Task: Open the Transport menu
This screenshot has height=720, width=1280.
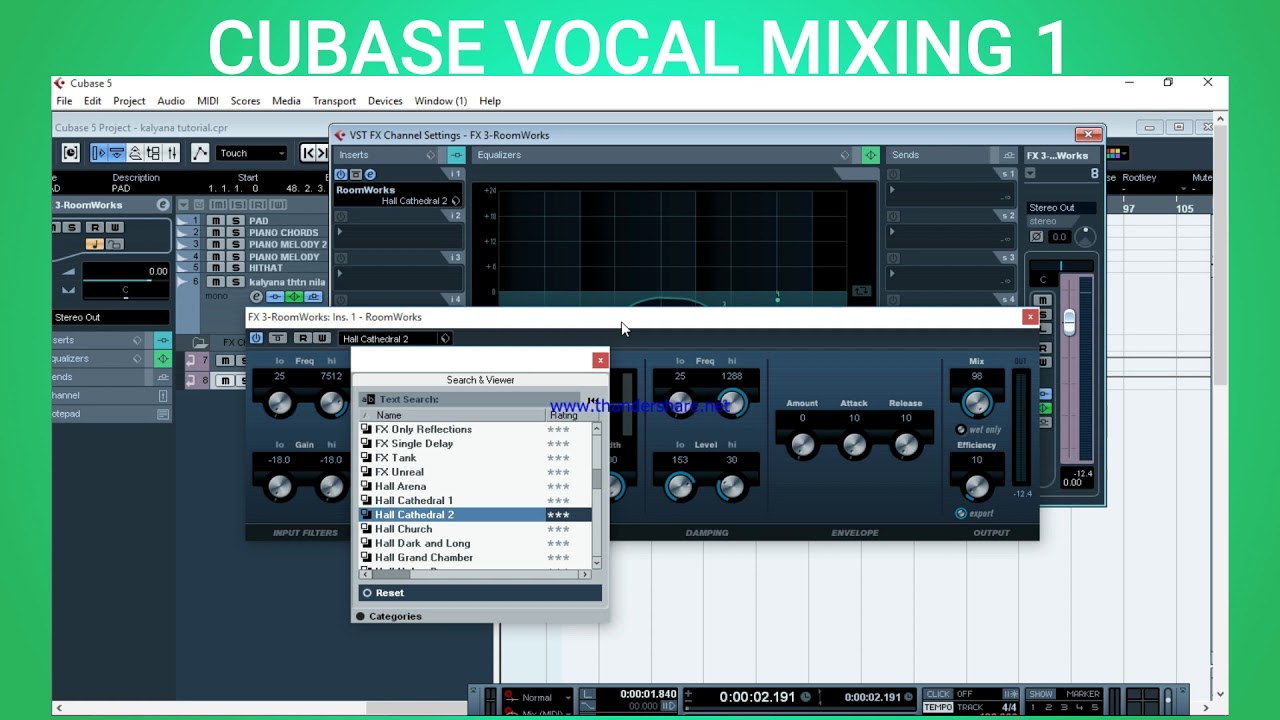Action: pyautogui.click(x=334, y=101)
